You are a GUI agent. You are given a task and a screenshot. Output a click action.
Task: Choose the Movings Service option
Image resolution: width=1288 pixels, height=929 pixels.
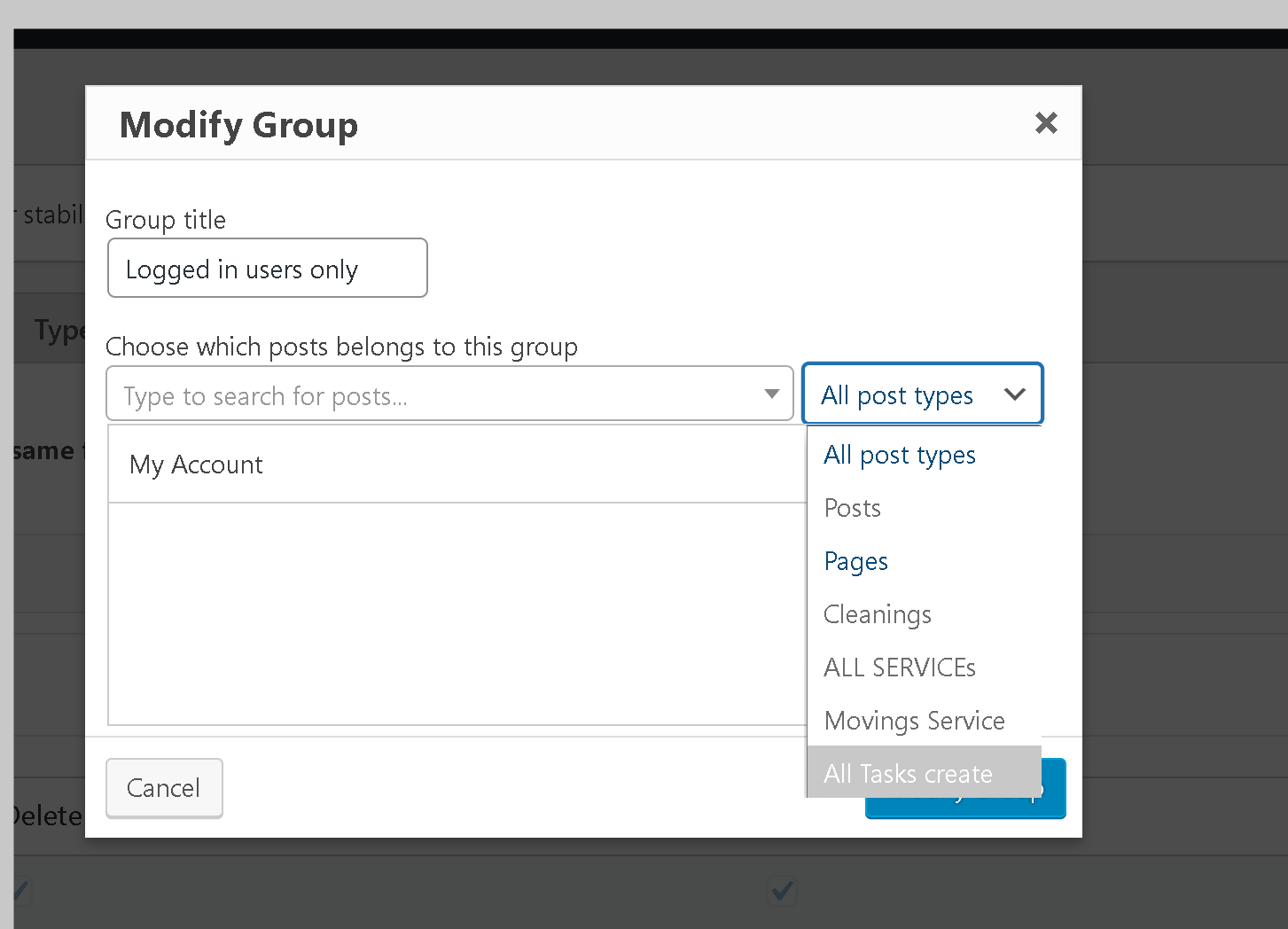924,721
